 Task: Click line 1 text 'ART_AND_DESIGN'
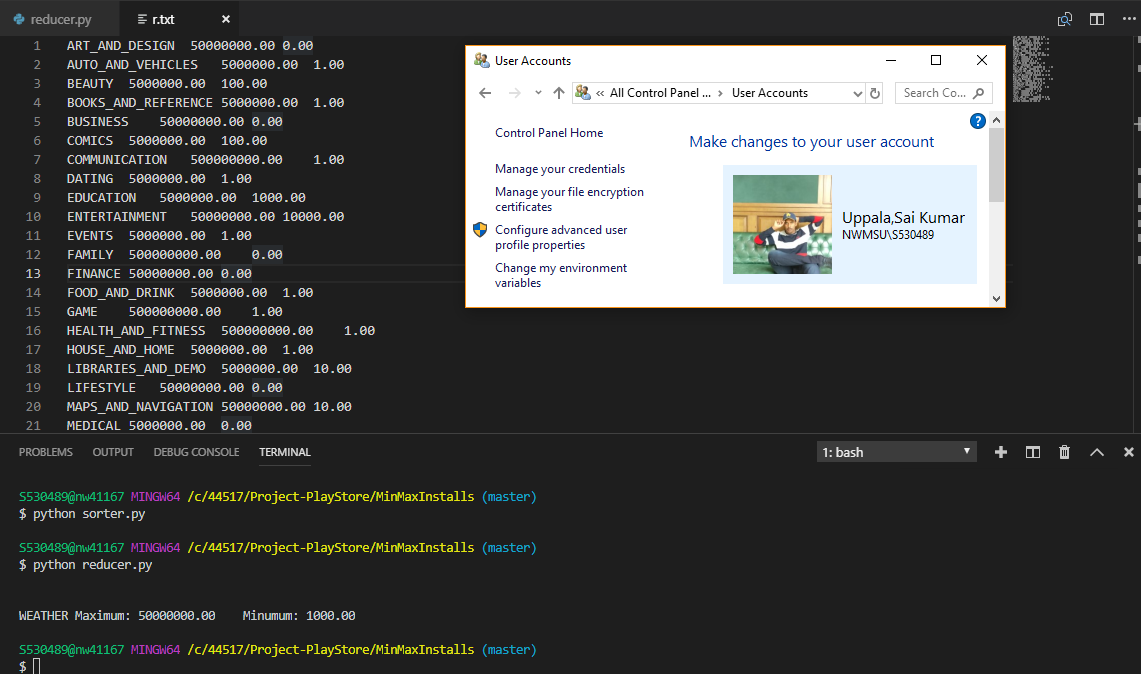click(121, 46)
